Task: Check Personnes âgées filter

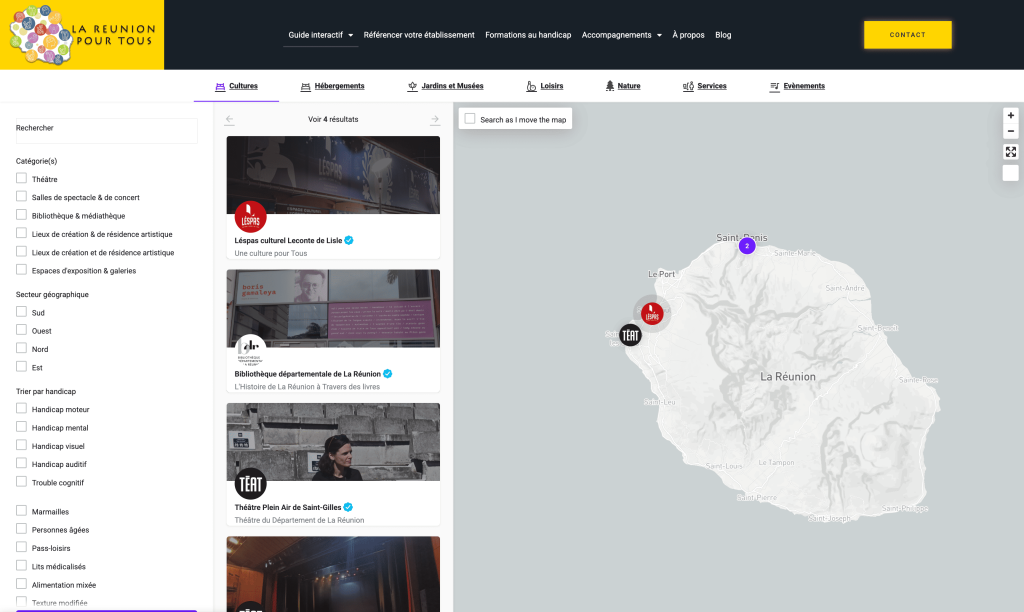Action: 22,529
